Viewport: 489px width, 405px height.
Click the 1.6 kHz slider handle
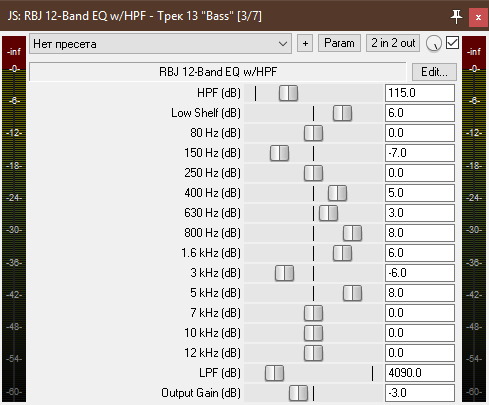342,253
